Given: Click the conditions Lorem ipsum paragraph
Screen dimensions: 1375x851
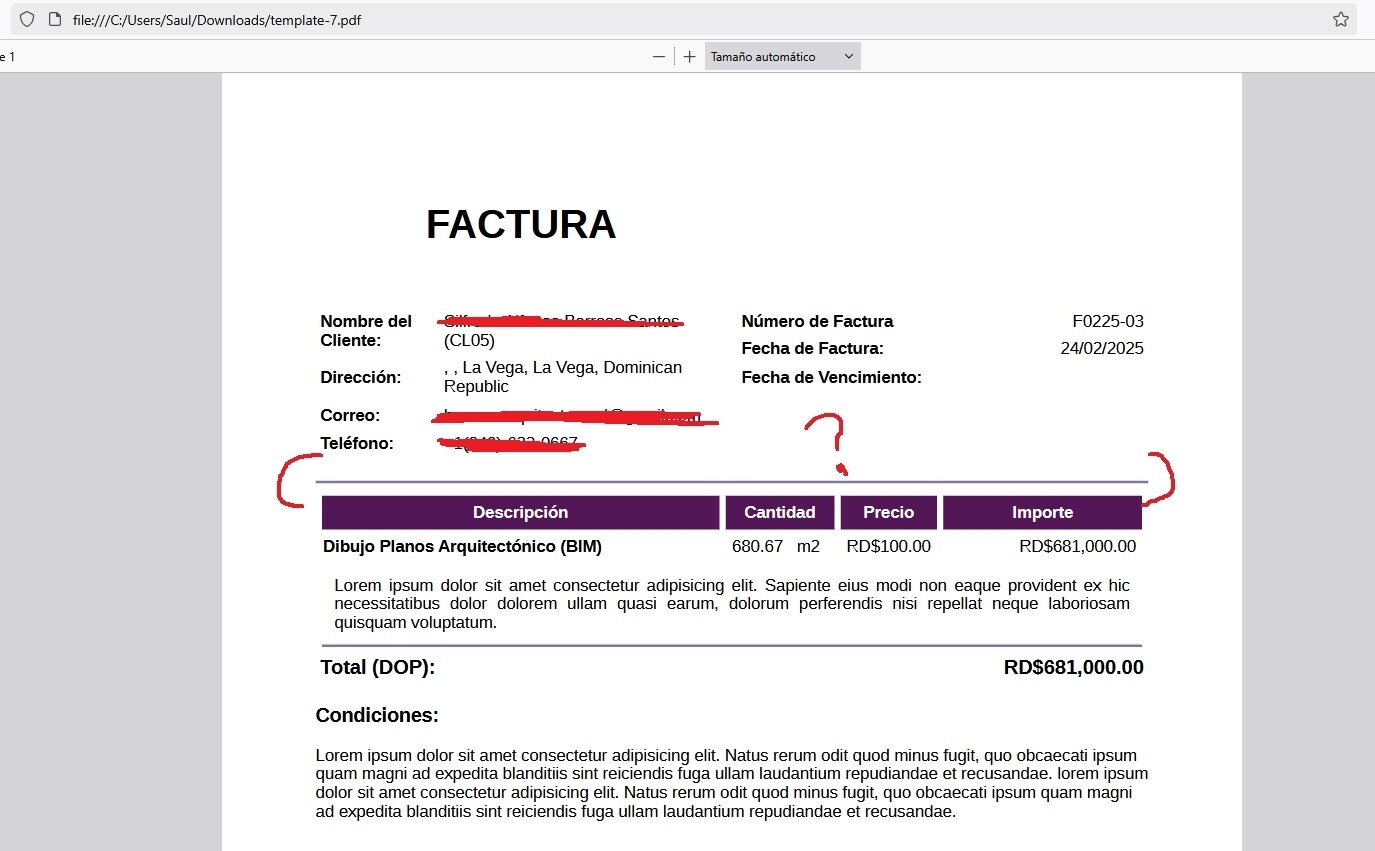Looking at the screenshot, I should pyautogui.click(x=731, y=784).
